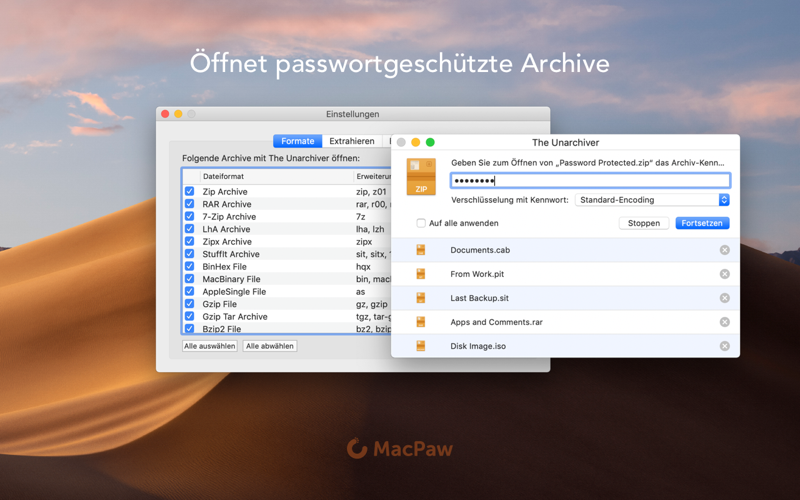This screenshot has height=500, width=800.
Task: Open the Standard-Encoding dropdown
Action: [652, 200]
